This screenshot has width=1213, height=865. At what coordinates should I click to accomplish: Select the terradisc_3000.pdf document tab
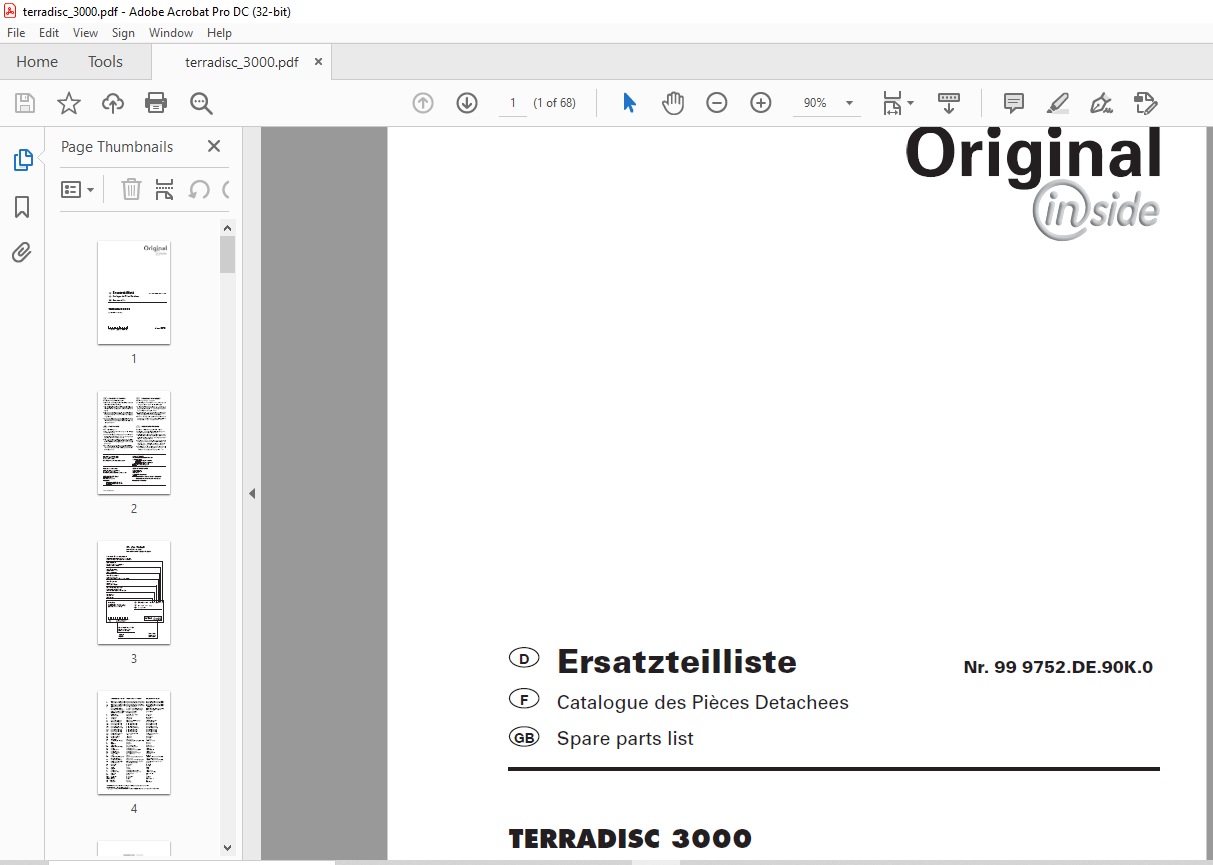click(x=241, y=62)
